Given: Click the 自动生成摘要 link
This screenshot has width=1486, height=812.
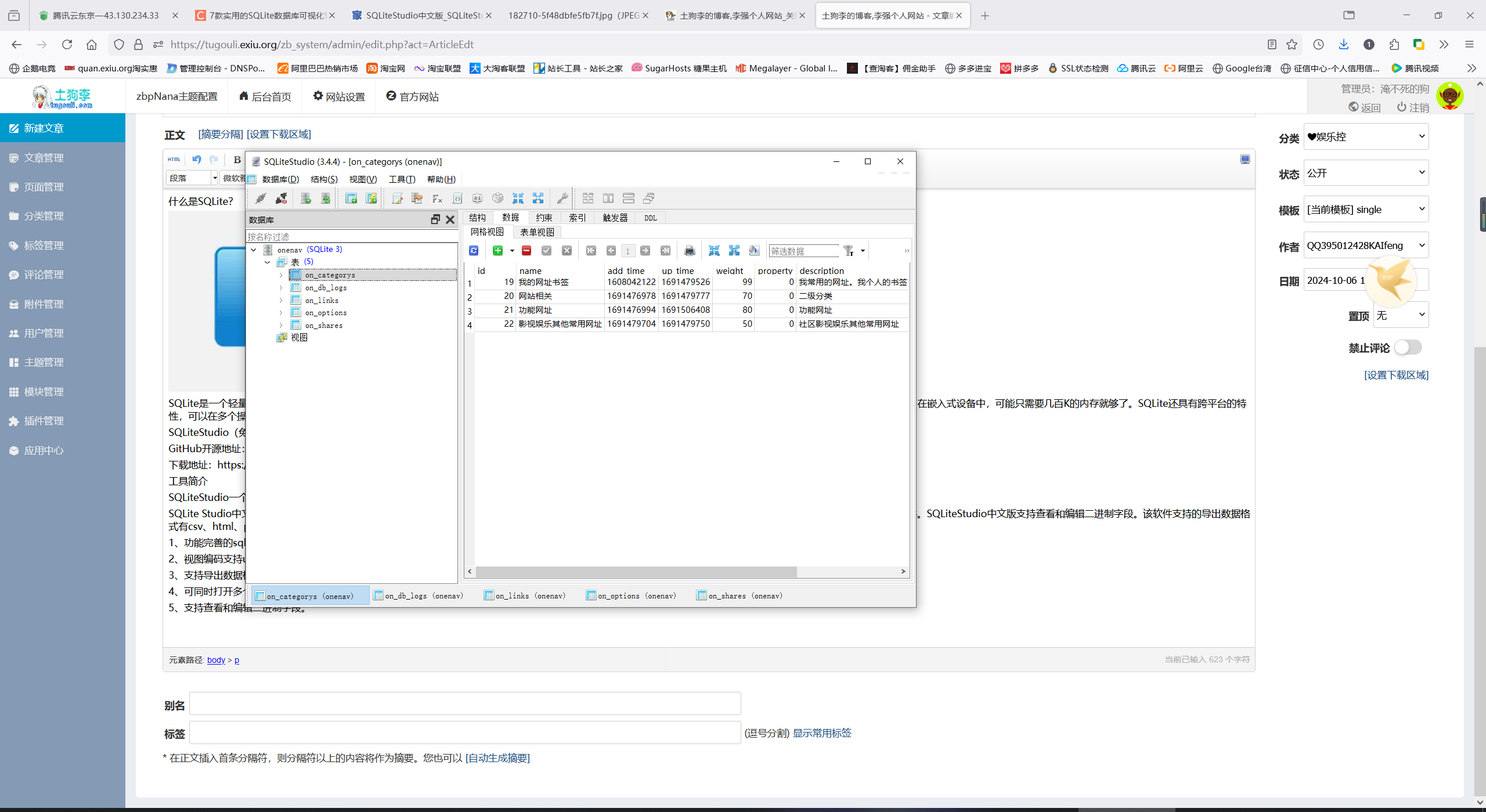Looking at the screenshot, I should 497,757.
